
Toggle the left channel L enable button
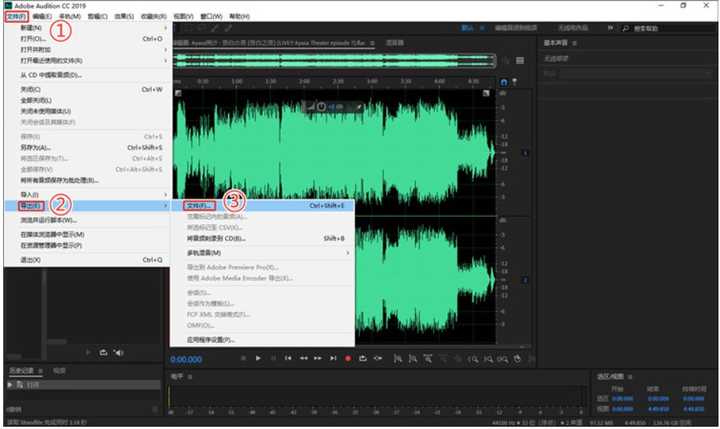coord(526,152)
